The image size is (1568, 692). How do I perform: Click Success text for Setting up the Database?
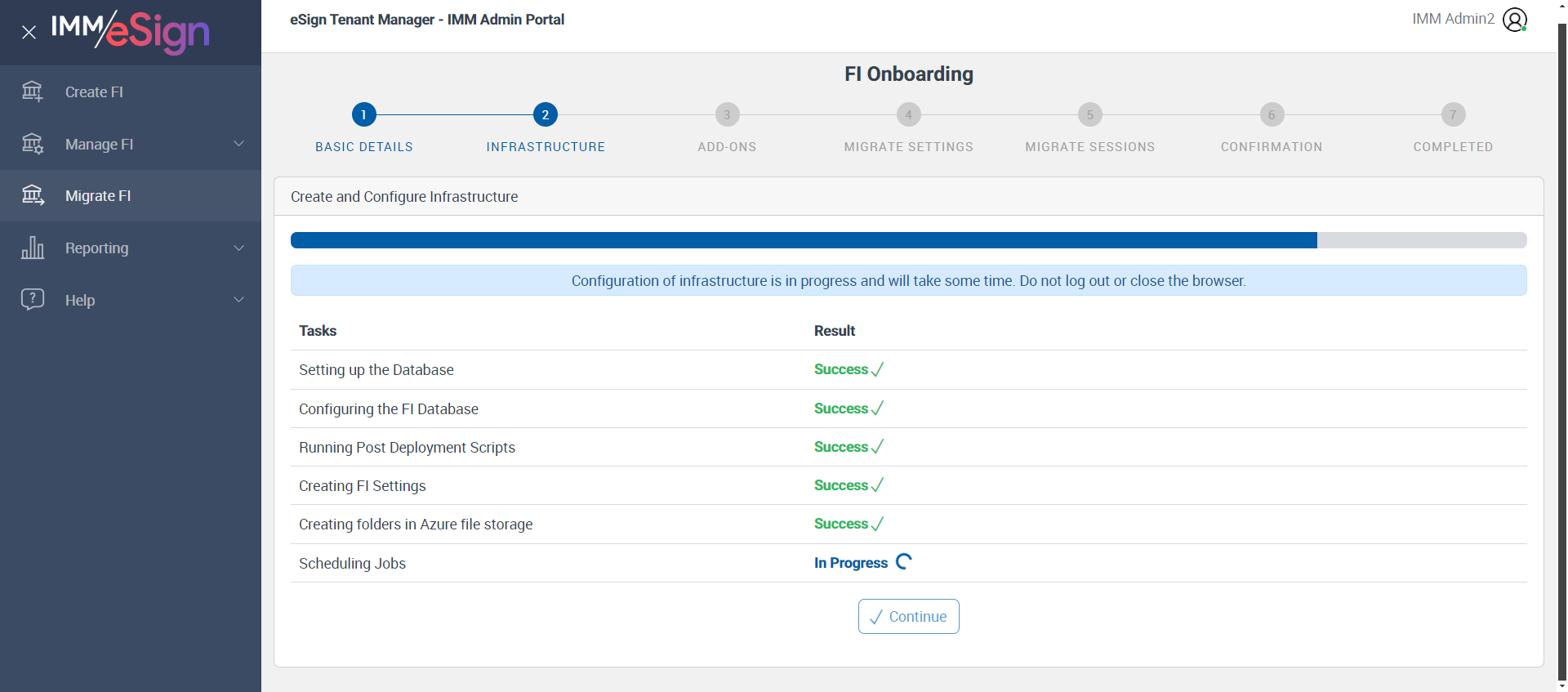tap(841, 369)
